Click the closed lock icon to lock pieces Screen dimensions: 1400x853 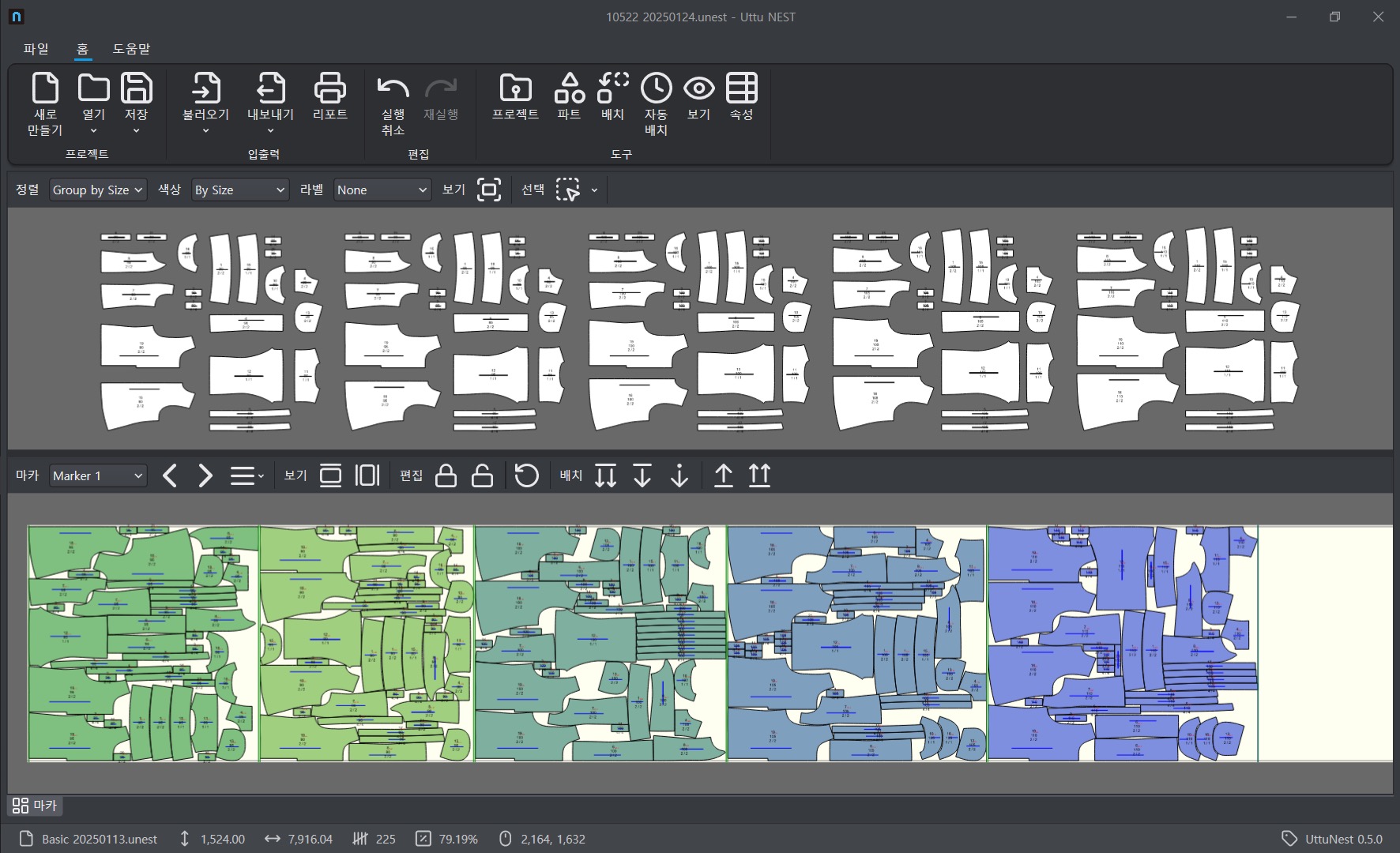(446, 475)
